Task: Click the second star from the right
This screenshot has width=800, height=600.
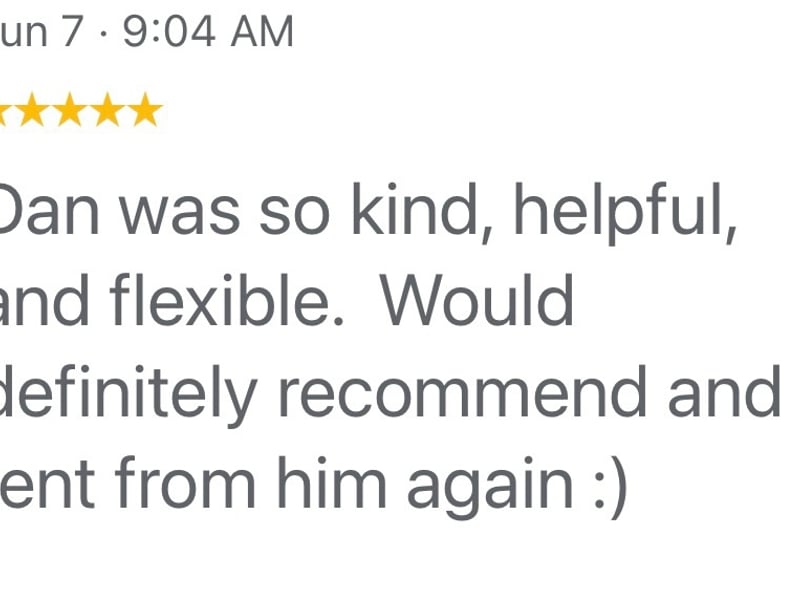Action: click(108, 110)
